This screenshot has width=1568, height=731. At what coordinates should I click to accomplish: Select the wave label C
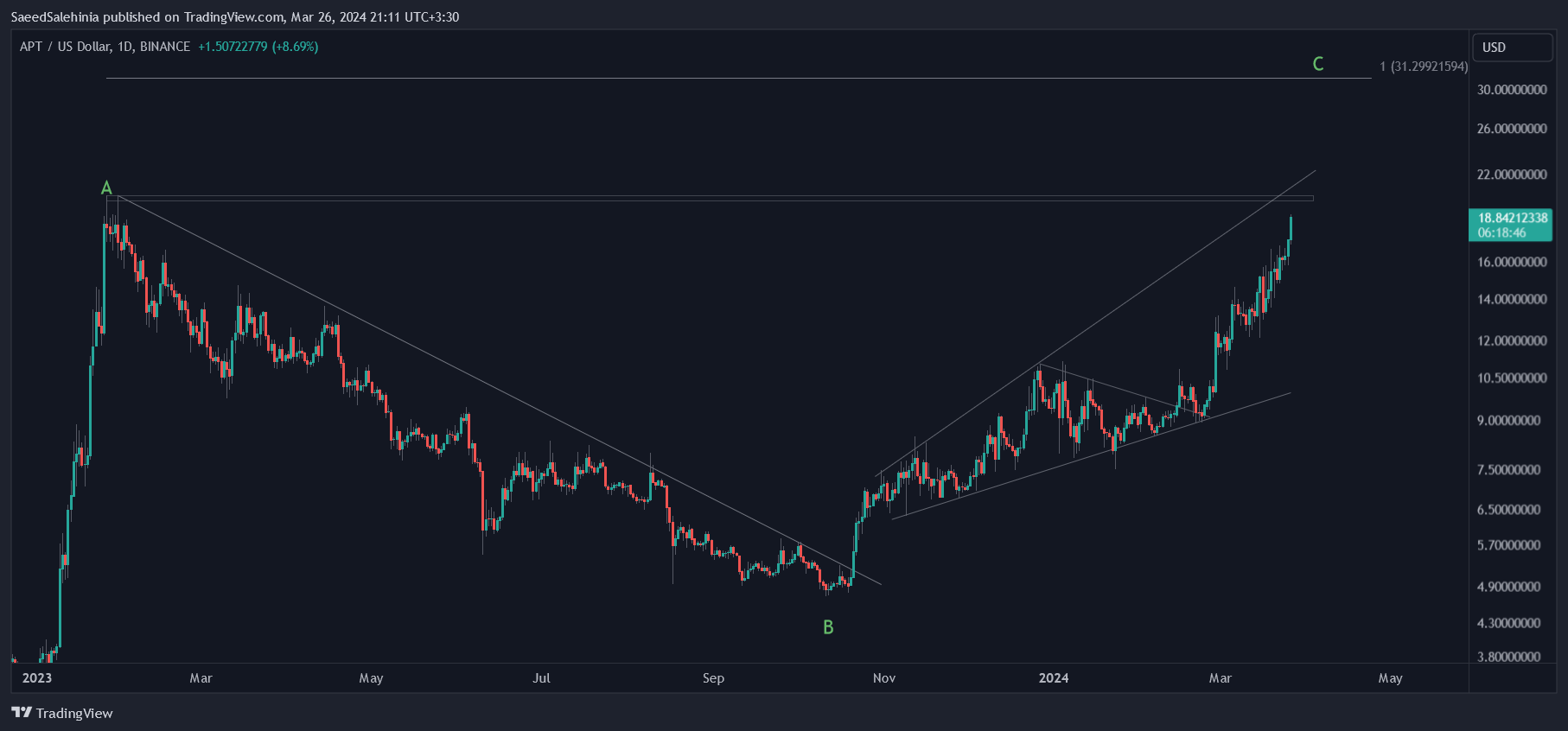tap(1318, 64)
